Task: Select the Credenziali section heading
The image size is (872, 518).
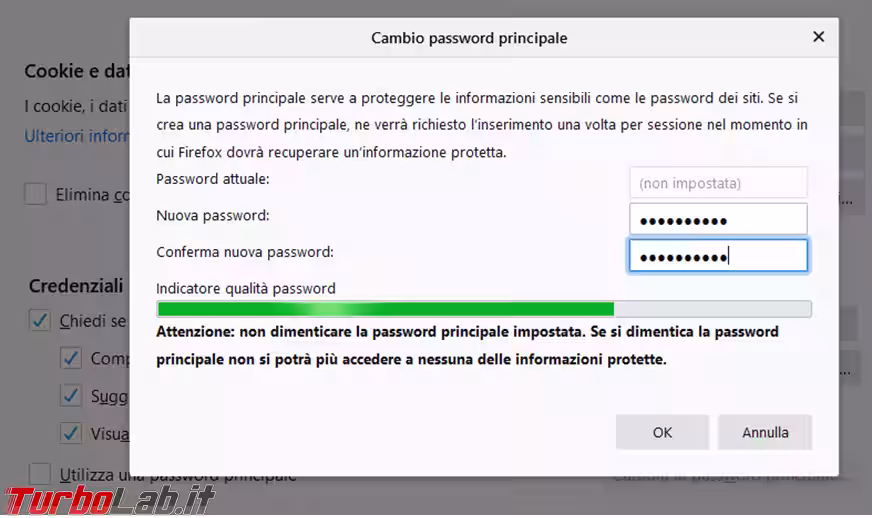Action: pyautogui.click(x=76, y=286)
